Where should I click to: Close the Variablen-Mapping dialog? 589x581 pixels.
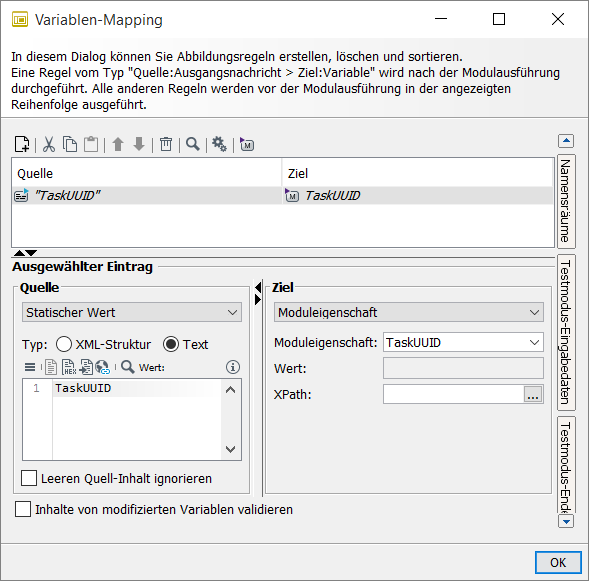coord(558,19)
